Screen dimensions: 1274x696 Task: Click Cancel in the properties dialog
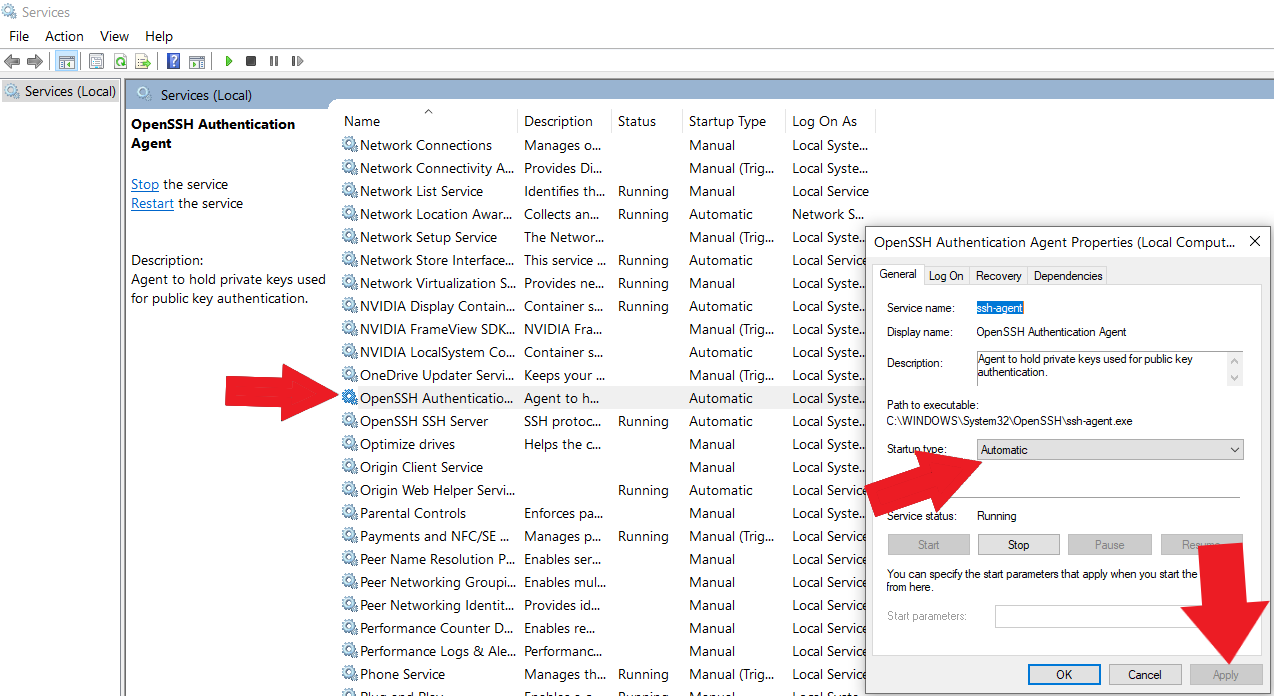coord(1145,675)
